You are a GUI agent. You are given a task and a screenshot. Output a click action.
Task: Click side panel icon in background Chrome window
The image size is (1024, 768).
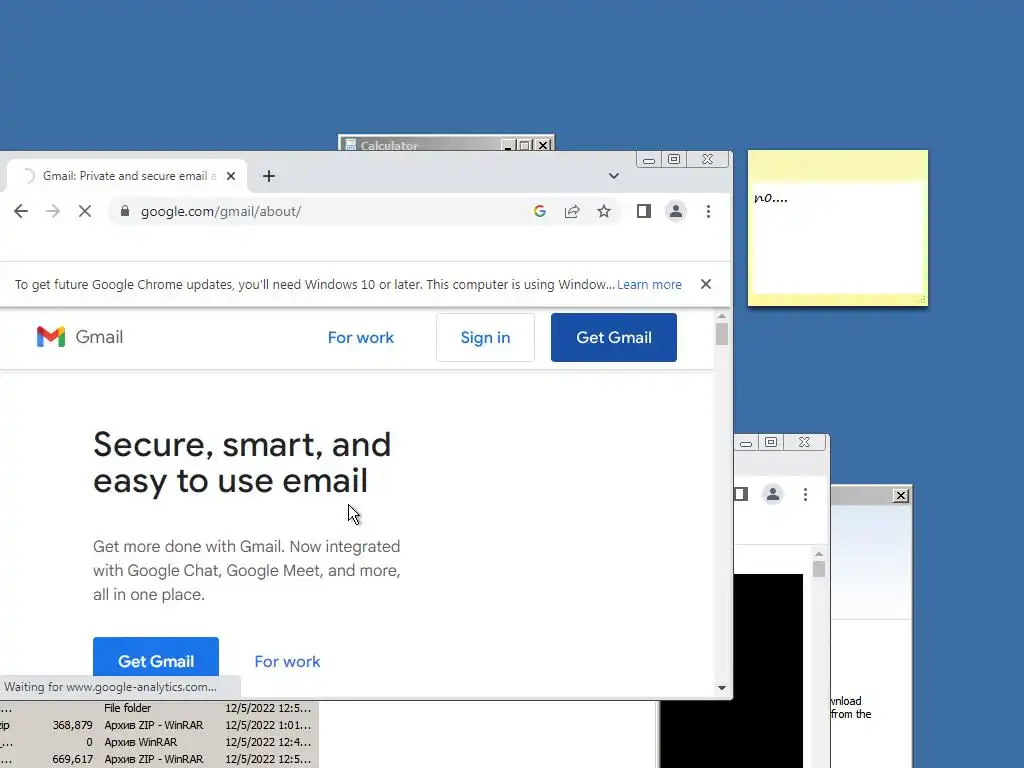741,494
